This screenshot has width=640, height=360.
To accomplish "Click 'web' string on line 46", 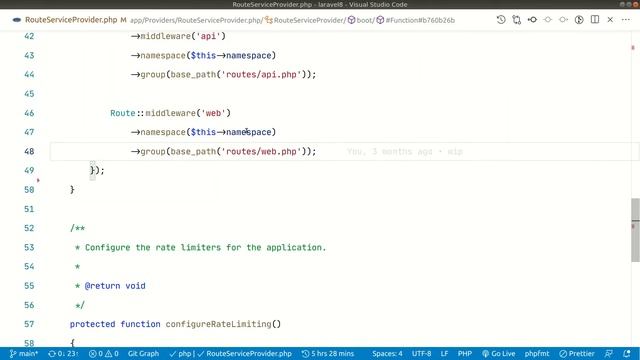I will 213,113.
